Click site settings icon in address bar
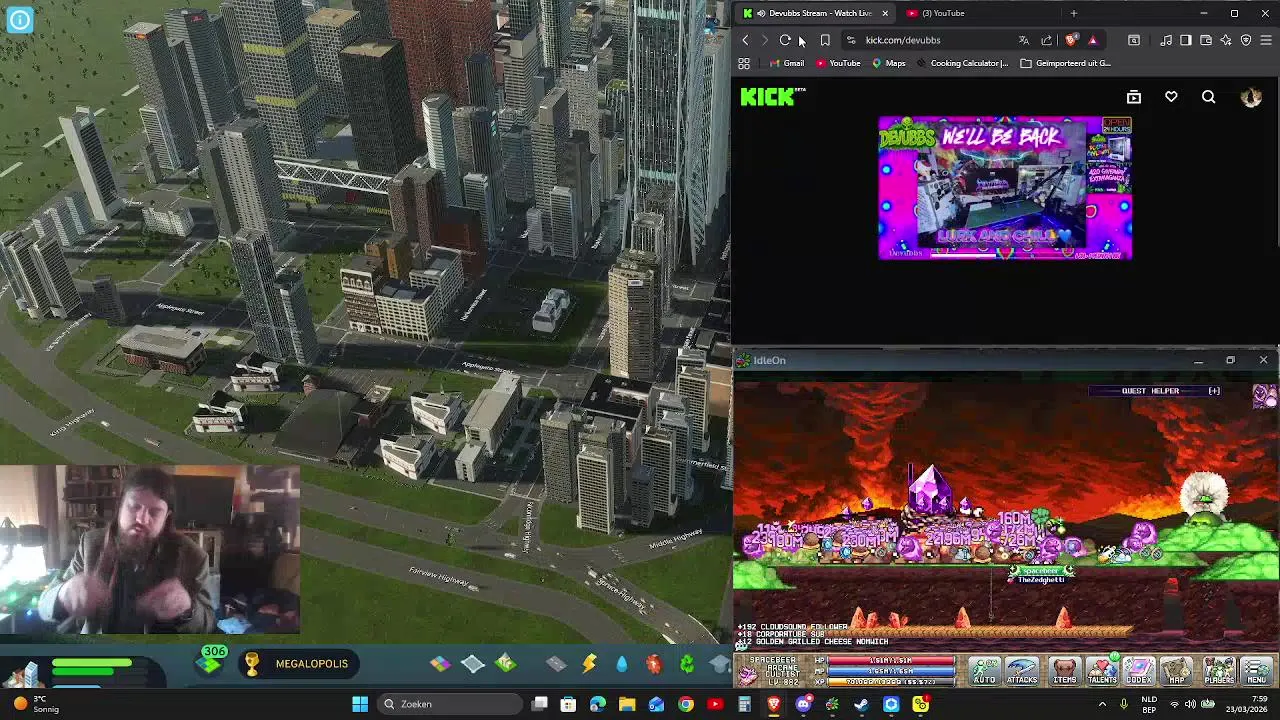Viewport: 1280px width, 720px height. (x=850, y=40)
